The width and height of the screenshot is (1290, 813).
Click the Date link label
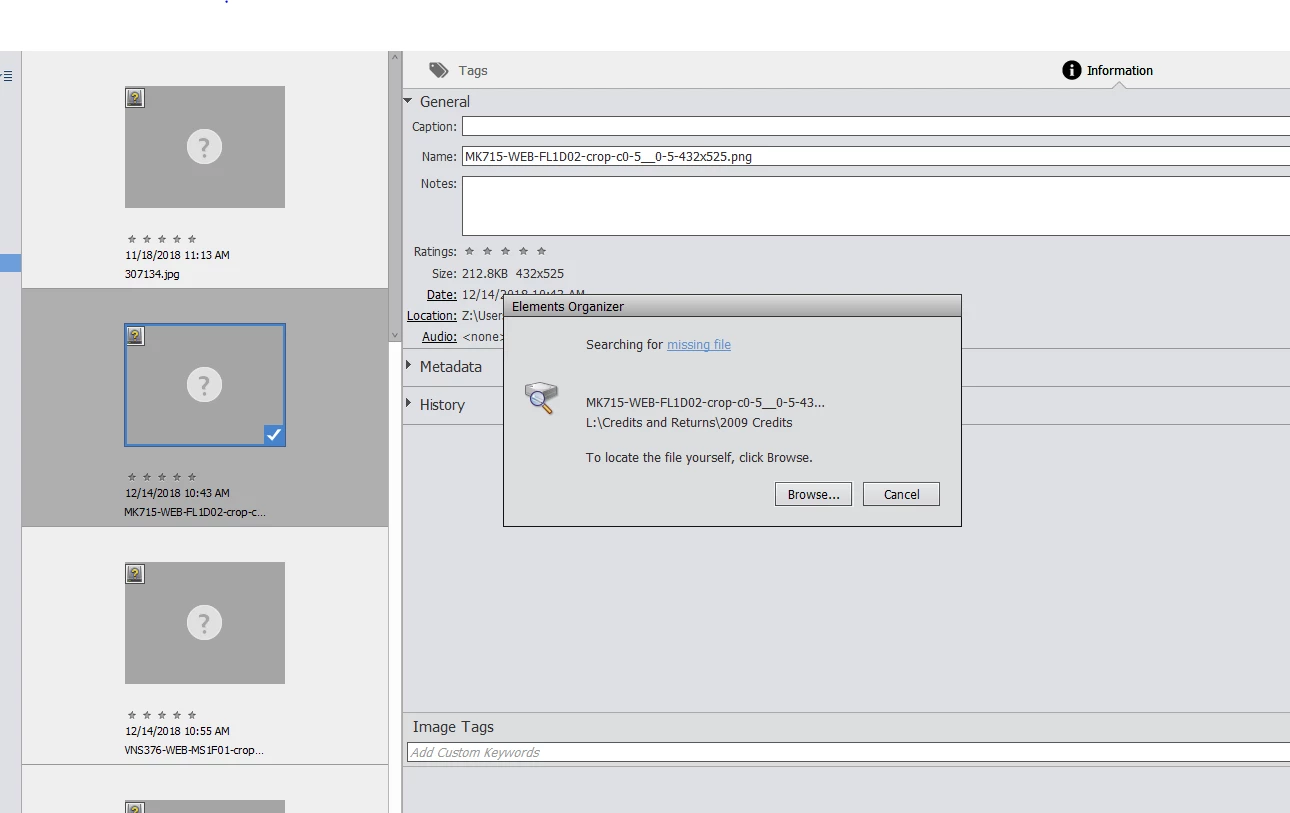tap(441, 294)
